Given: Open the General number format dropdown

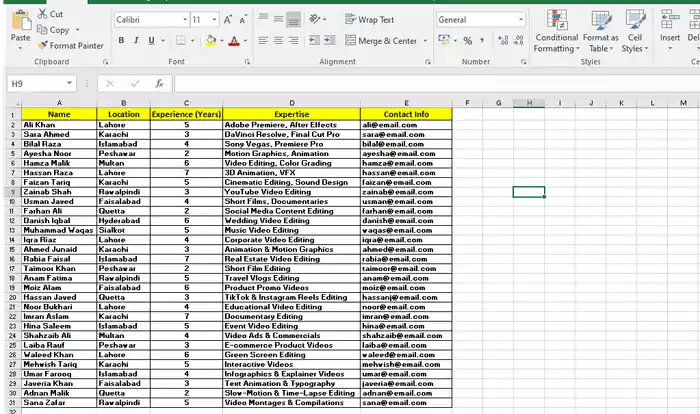Looking at the screenshot, I should (x=521, y=20).
